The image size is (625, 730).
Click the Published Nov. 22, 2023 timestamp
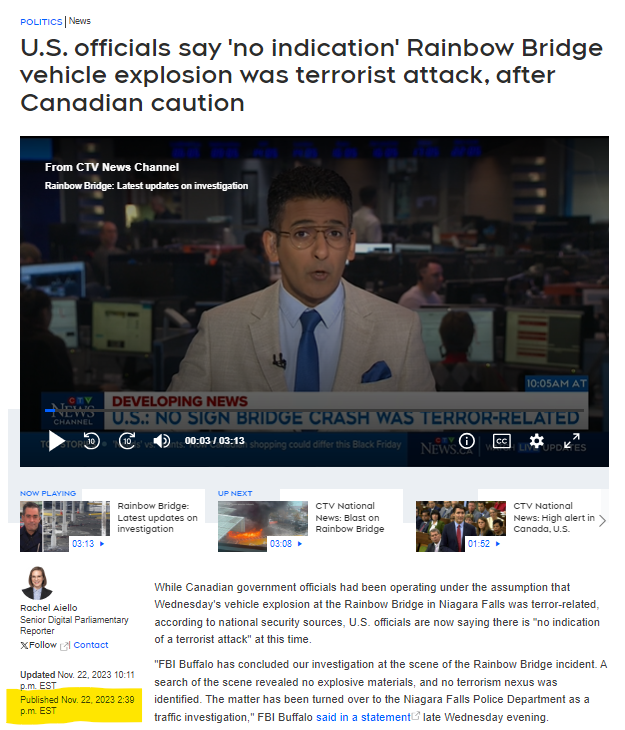point(77,705)
